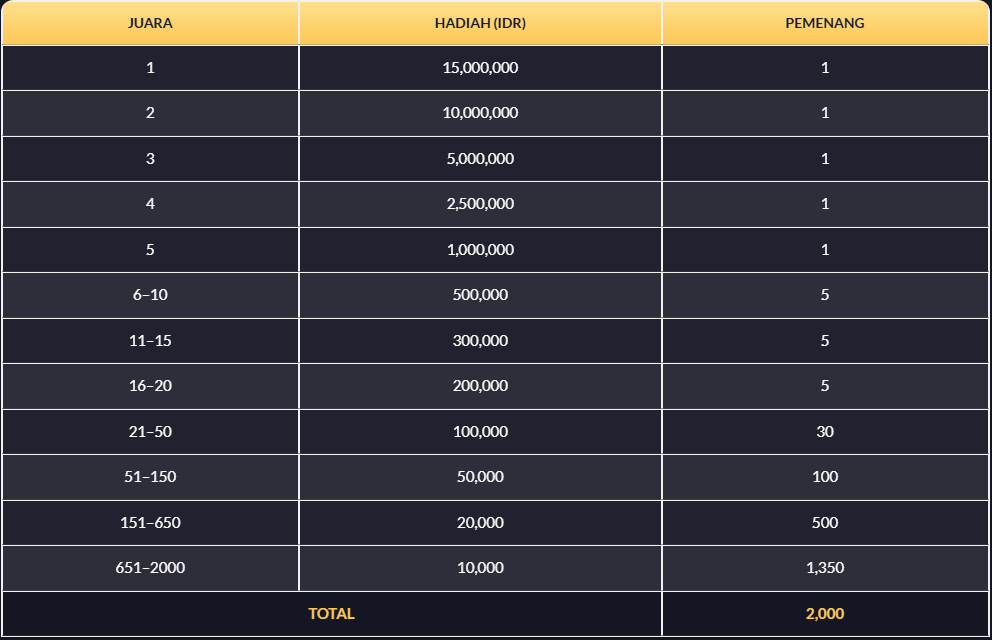Click the rank 651–2000 cell
The height and width of the screenshot is (640, 992).
coord(150,568)
